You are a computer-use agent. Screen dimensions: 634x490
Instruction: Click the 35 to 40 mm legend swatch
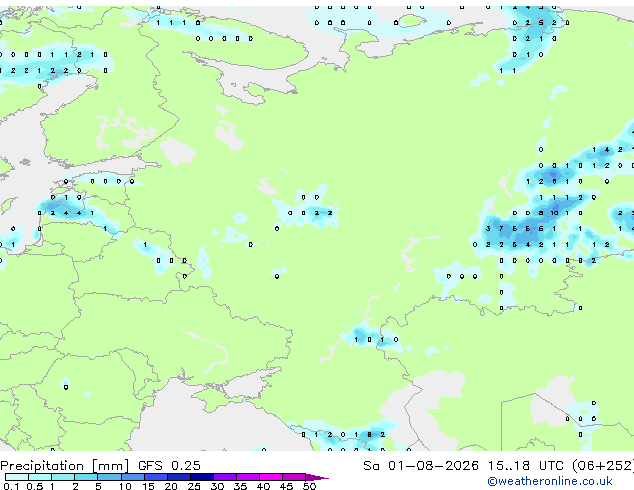coord(248,477)
